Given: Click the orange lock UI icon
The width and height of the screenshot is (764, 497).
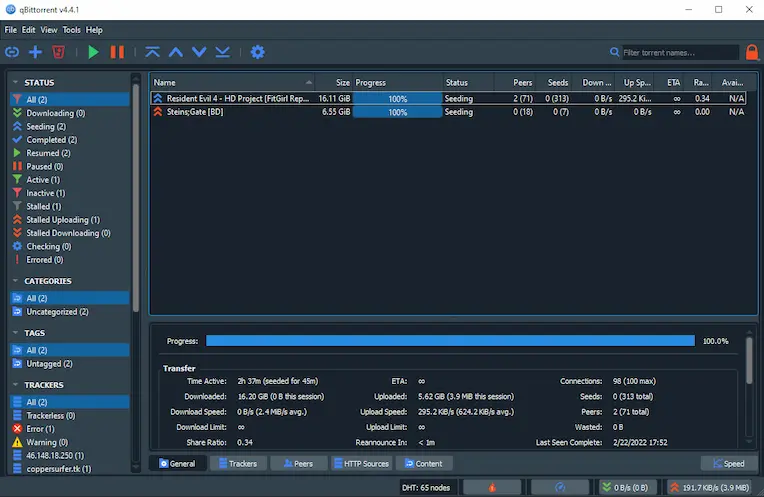Looking at the screenshot, I should [x=751, y=52].
